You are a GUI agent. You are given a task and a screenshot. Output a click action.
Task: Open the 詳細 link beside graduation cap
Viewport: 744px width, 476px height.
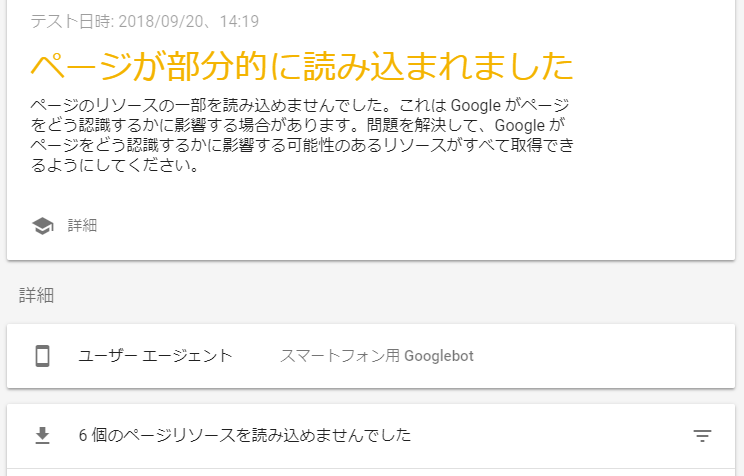[82, 226]
